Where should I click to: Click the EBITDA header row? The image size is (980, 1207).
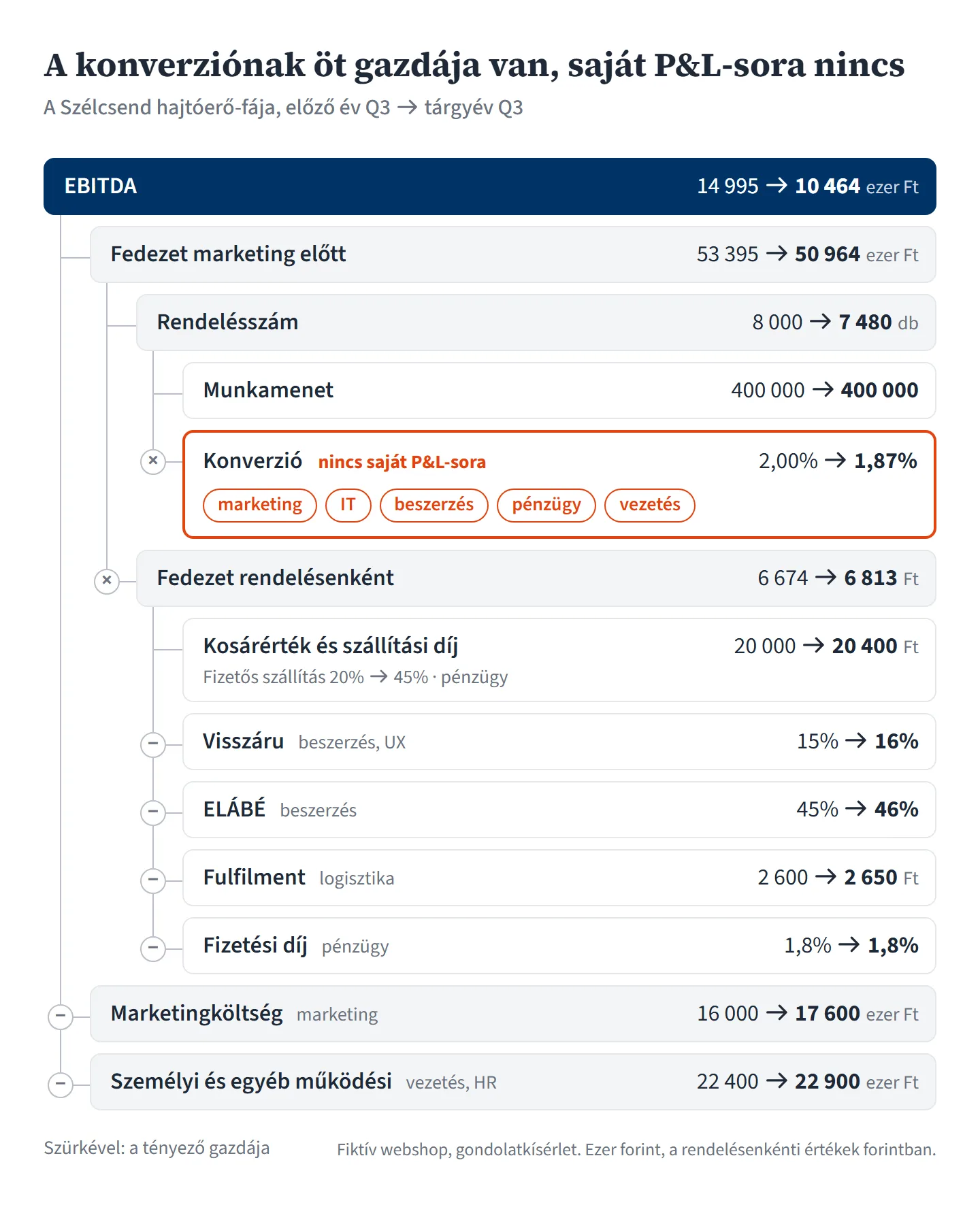pos(490,186)
